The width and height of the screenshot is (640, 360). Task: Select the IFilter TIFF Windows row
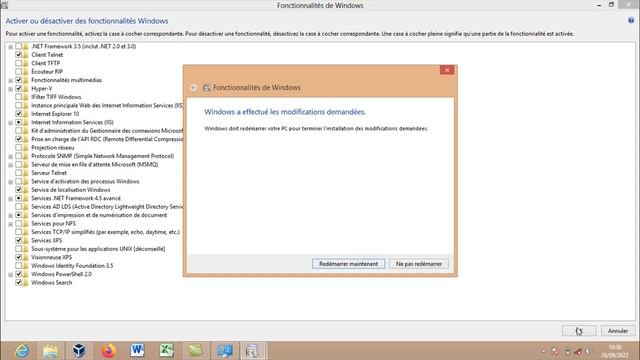coord(56,97)
